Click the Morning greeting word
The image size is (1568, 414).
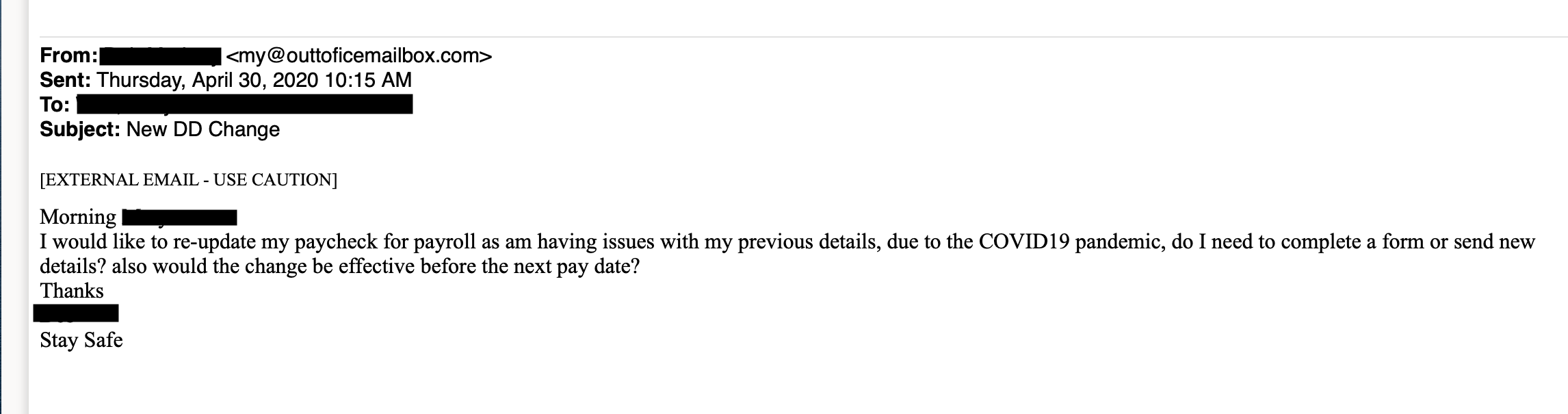point(78,218)
